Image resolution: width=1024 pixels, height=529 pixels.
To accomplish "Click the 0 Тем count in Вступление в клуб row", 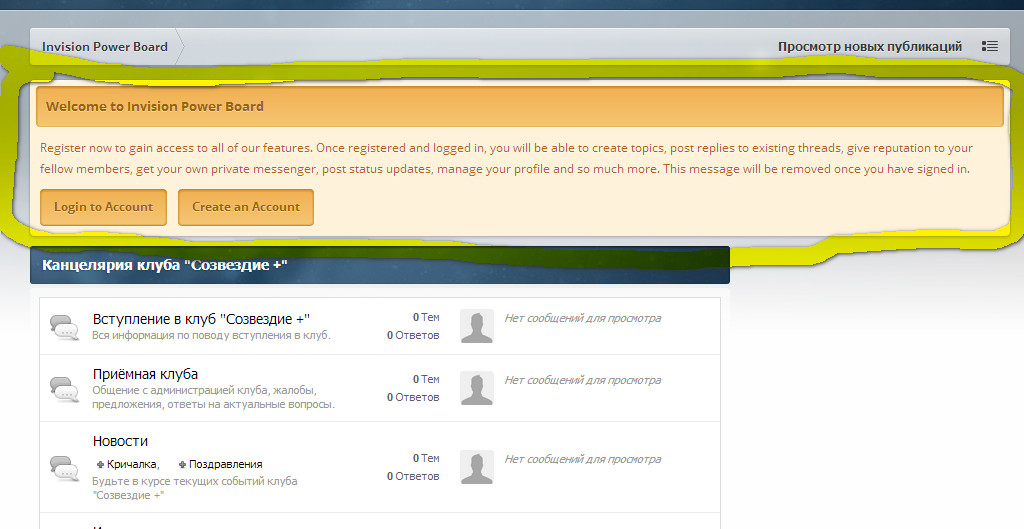I will coord(426,317).
